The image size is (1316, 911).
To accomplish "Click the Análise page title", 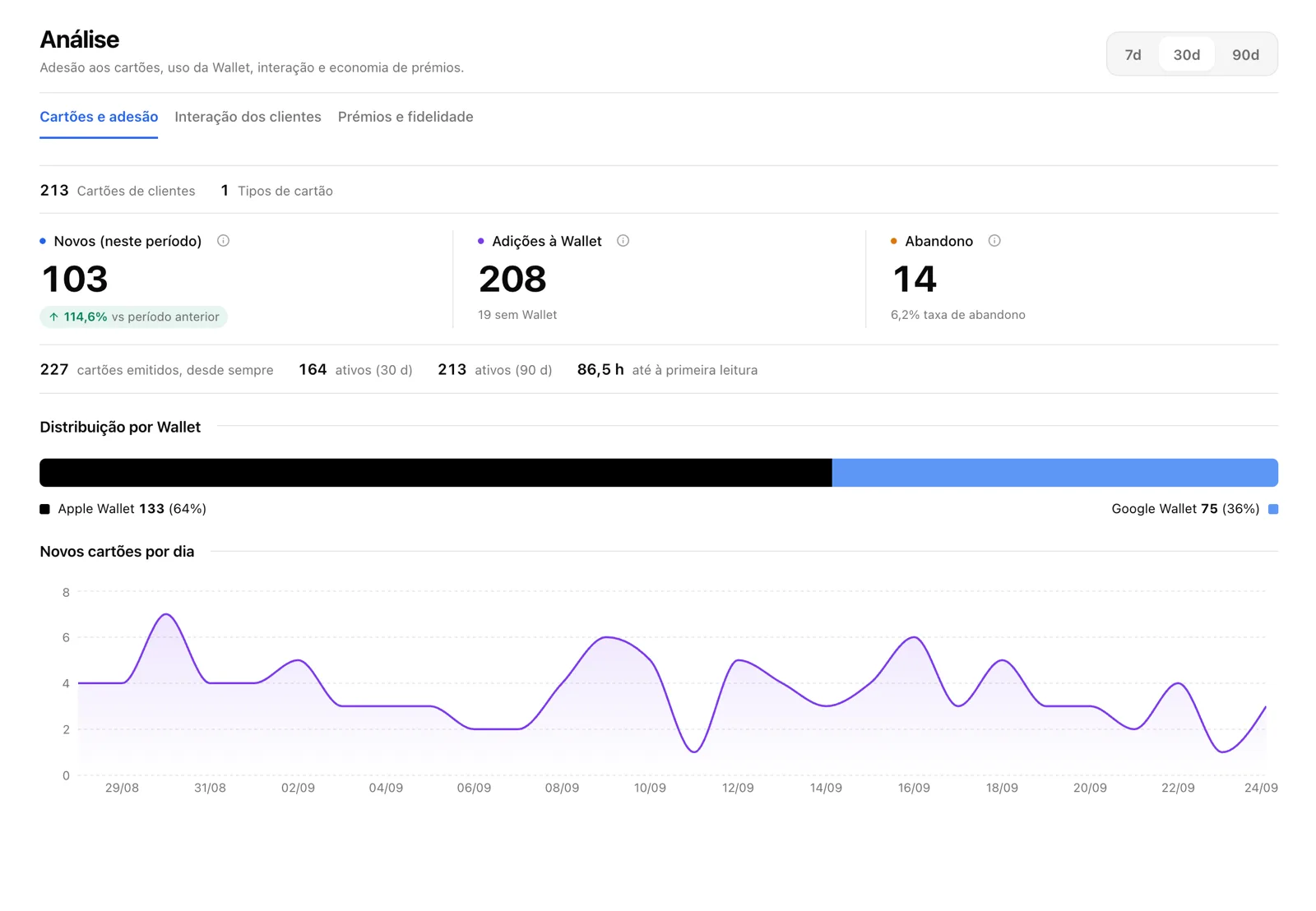I will coord(80,39).
